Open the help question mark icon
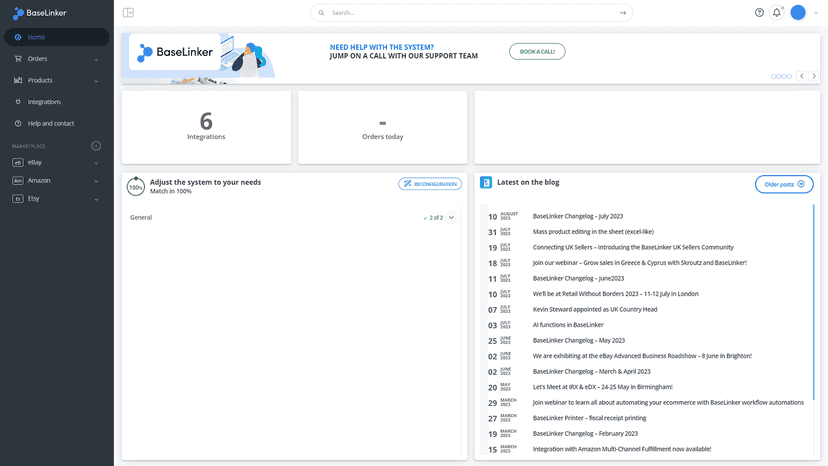This screenshot has width=828, height=466. click(x=759, y=13)
